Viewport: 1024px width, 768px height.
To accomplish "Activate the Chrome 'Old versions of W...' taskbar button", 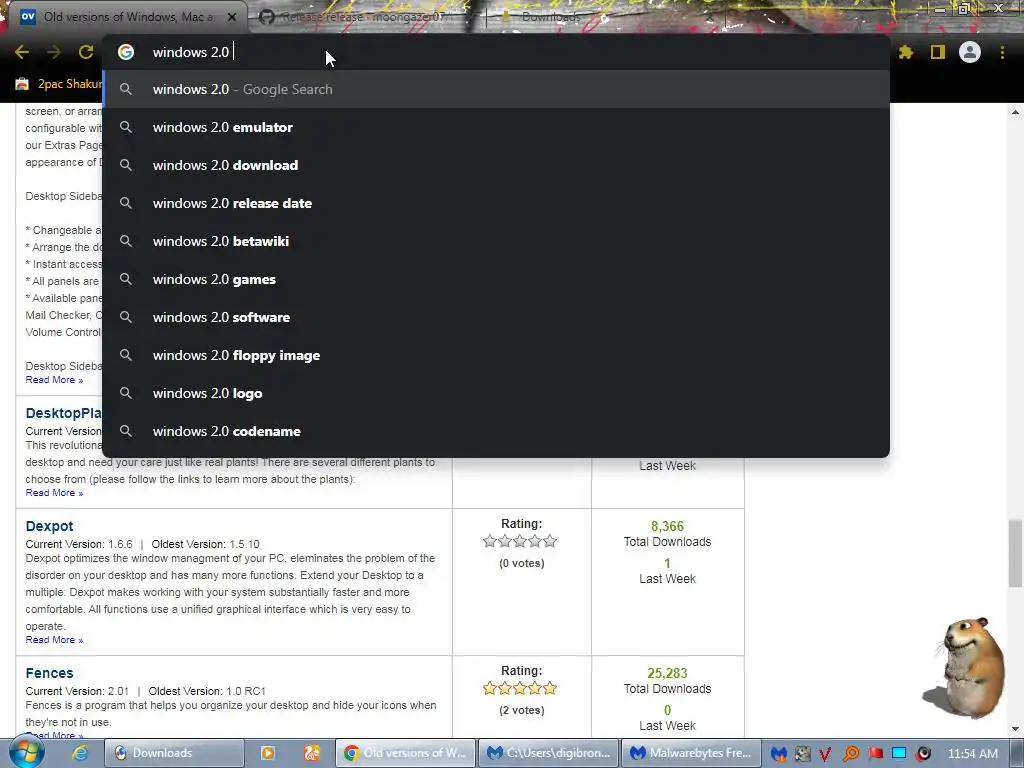I will tap(405, 753).
